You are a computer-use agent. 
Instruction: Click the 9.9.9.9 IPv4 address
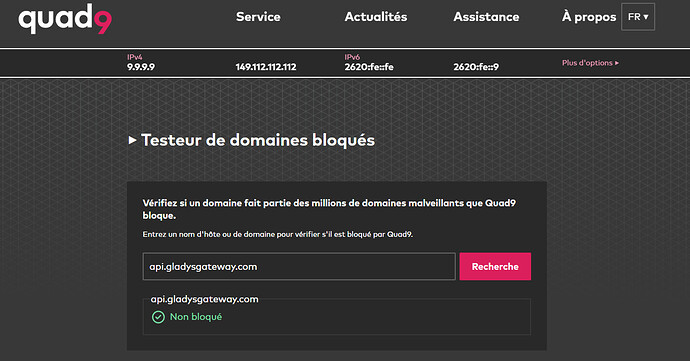click(141, 67)
